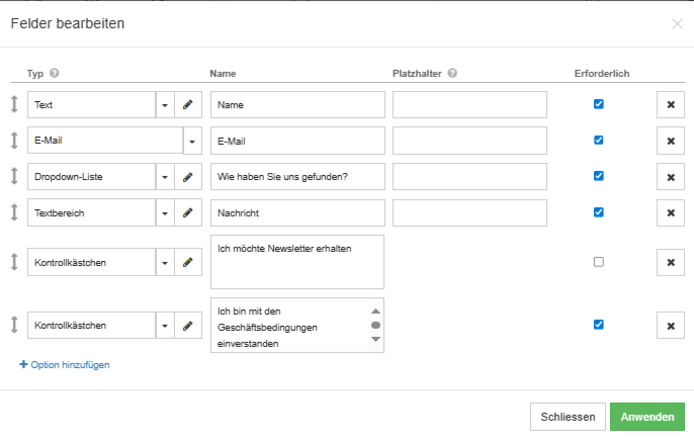Toggle required for Geschäftsbedingungen field
694x443 pixels.
tap(598, 324)
